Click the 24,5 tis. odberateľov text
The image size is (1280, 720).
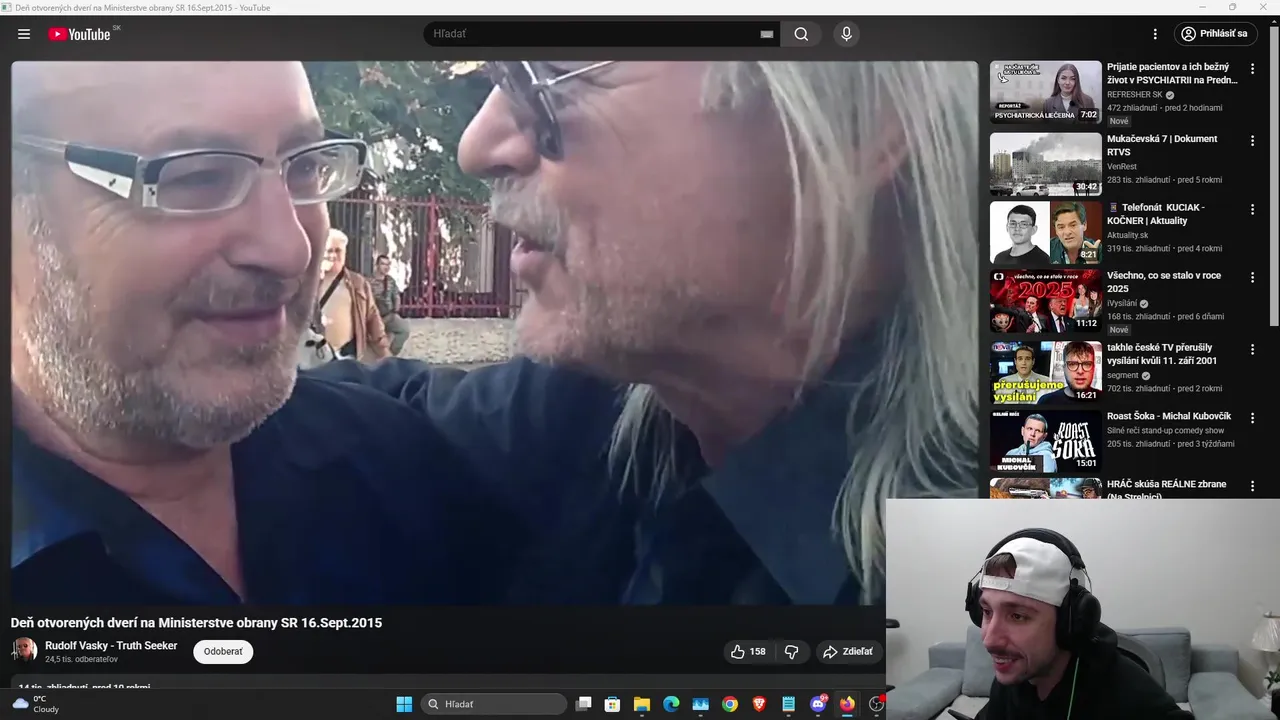click(x=81, y=660)
